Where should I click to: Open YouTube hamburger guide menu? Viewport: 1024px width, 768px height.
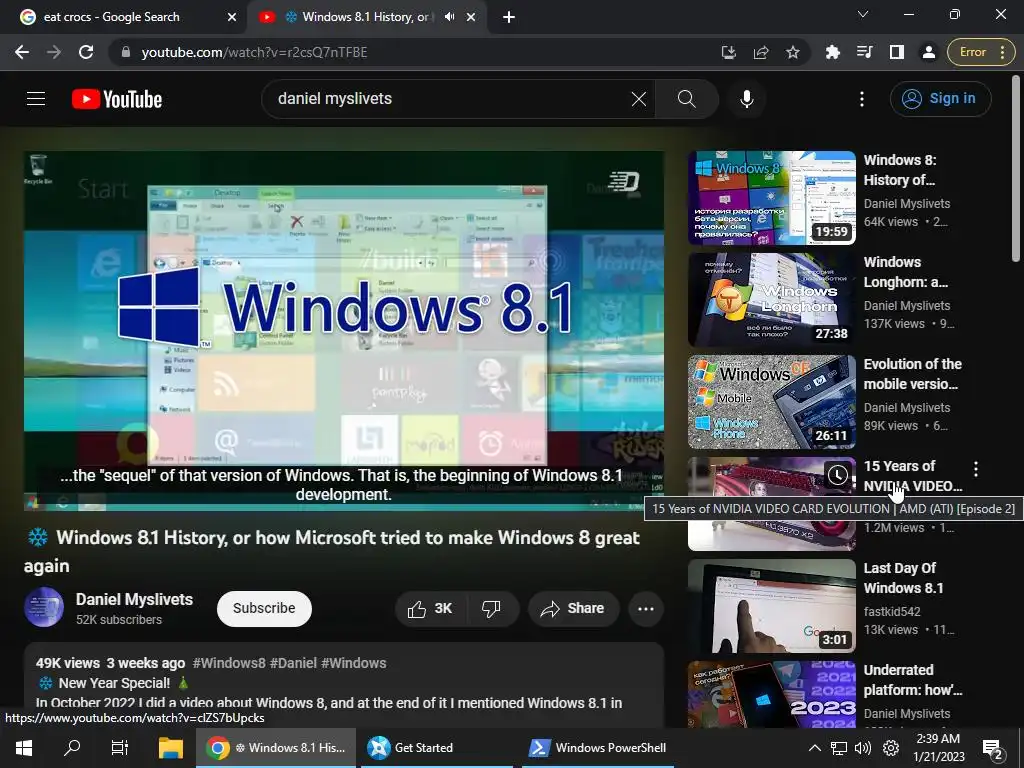point(36,99)
